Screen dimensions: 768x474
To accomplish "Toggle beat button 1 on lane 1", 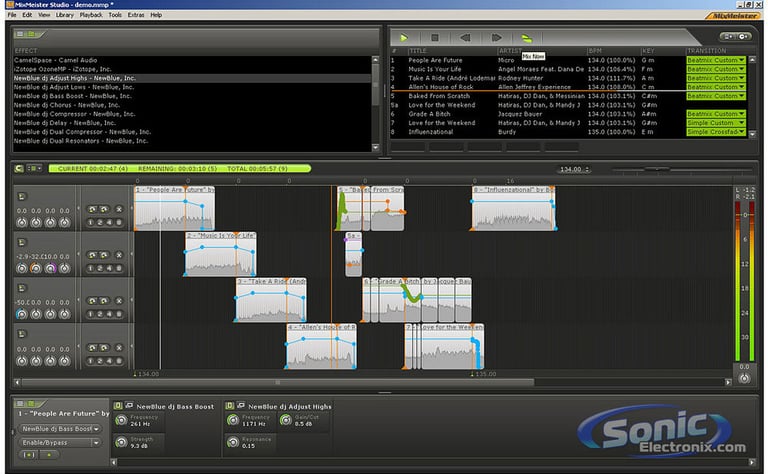I will pyautogui.click(x=91, y=222).
